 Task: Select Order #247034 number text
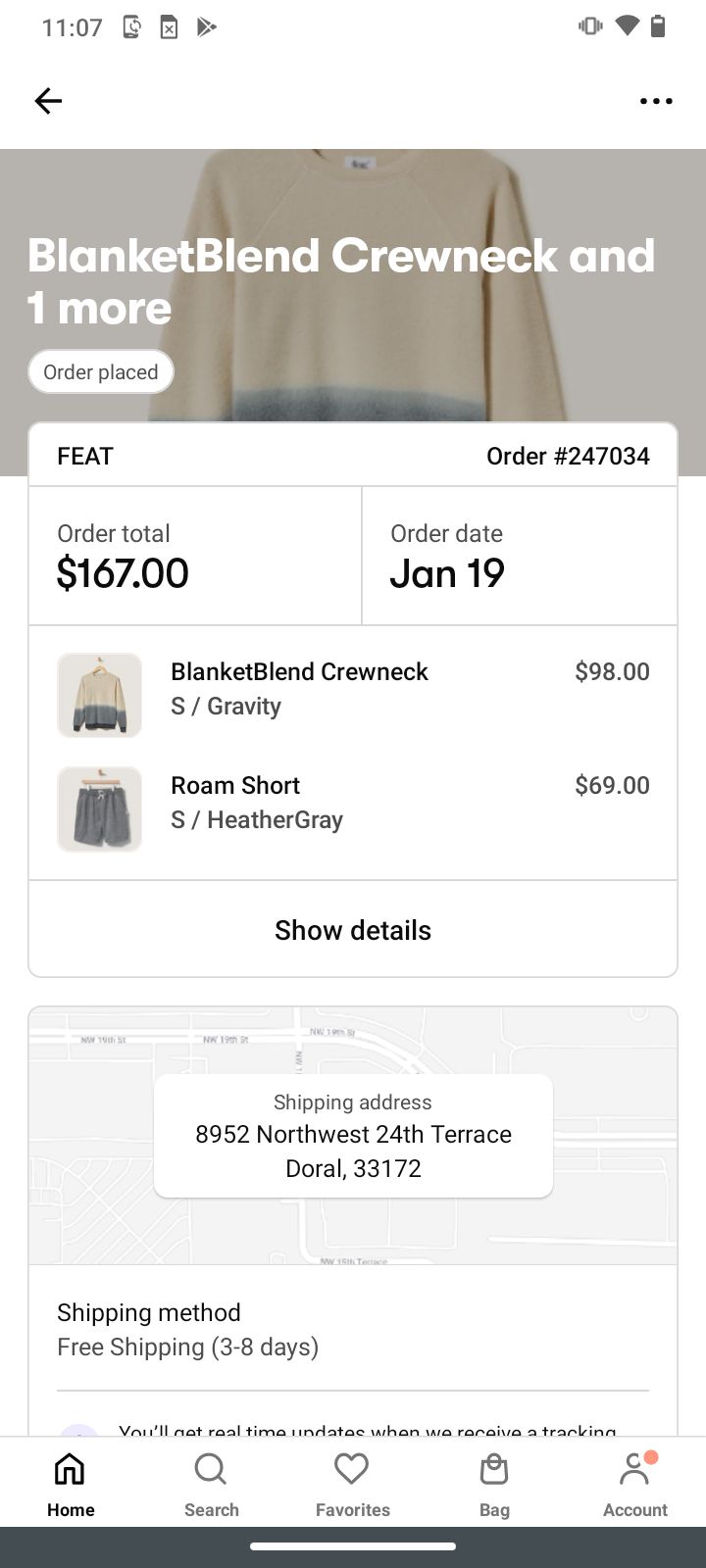[568, 456]
